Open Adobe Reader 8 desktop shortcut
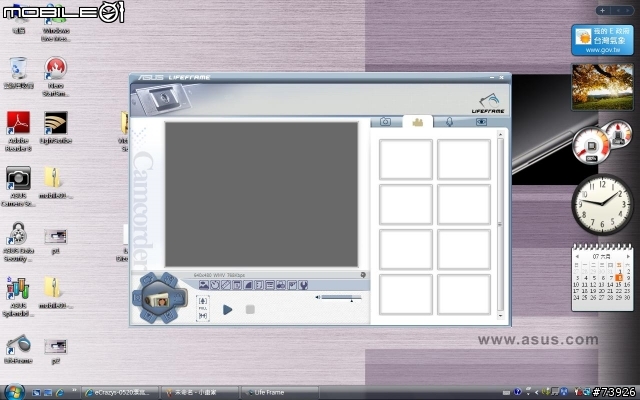This screenshot has width=640, height=400. coord(18,131)
